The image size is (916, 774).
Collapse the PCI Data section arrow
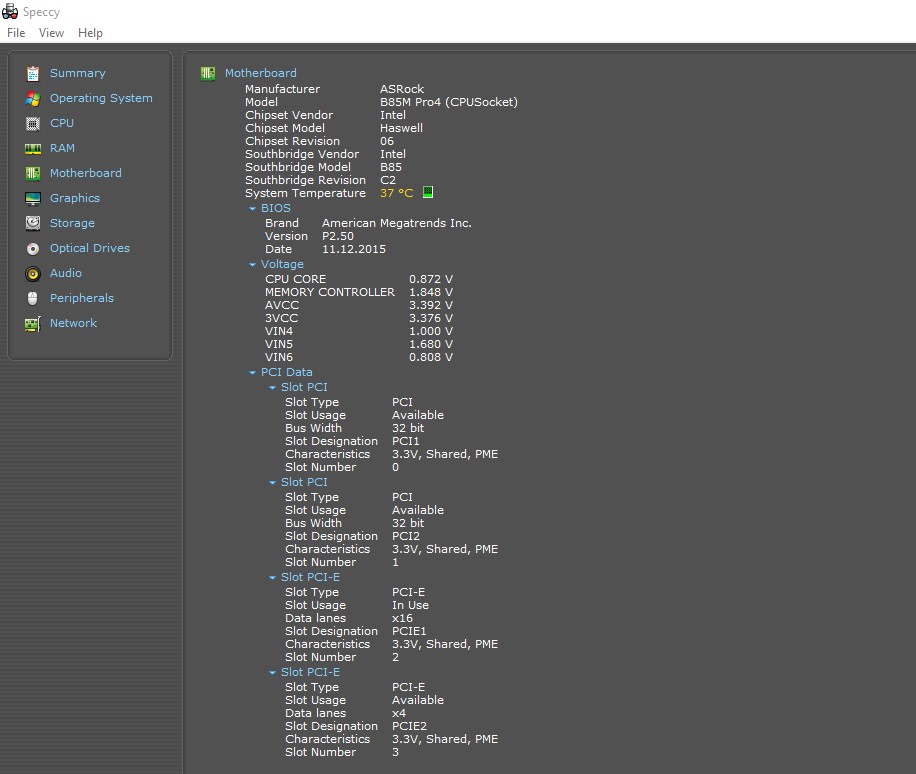252,373
